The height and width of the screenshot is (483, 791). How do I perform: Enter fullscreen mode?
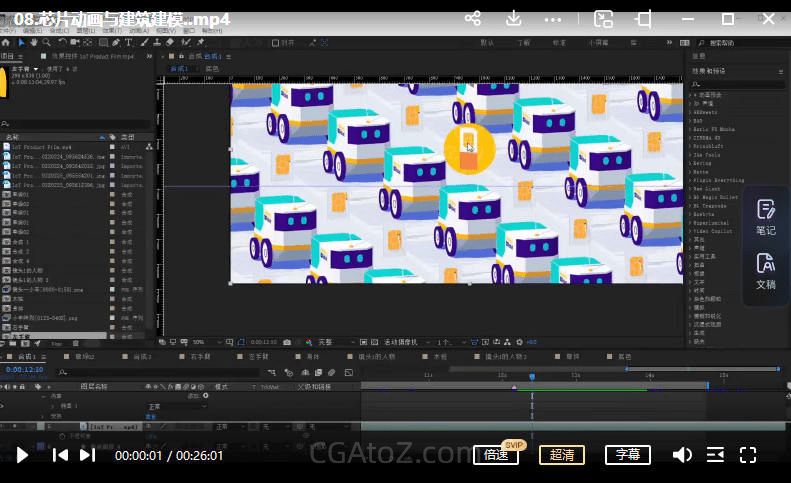click(747, 455)
